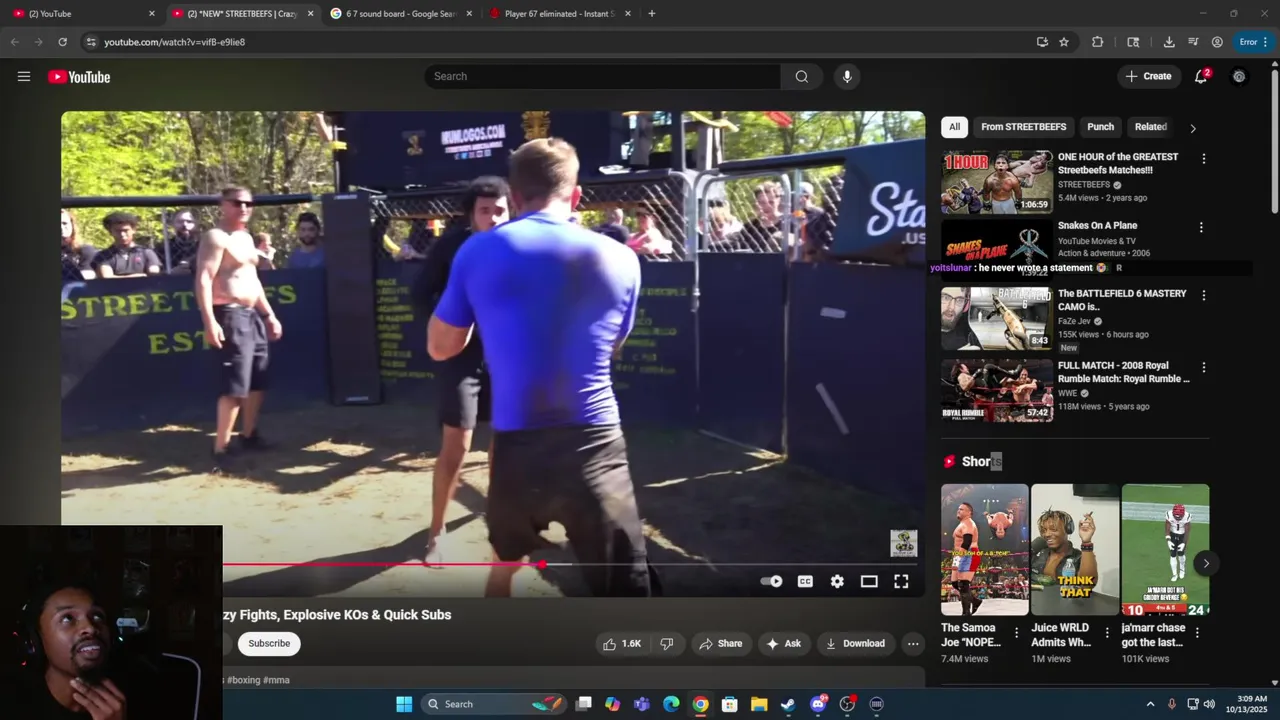Show next Shorts with the arrow button
Viewport: 1280px width, 720px height.
(1206, 563)
